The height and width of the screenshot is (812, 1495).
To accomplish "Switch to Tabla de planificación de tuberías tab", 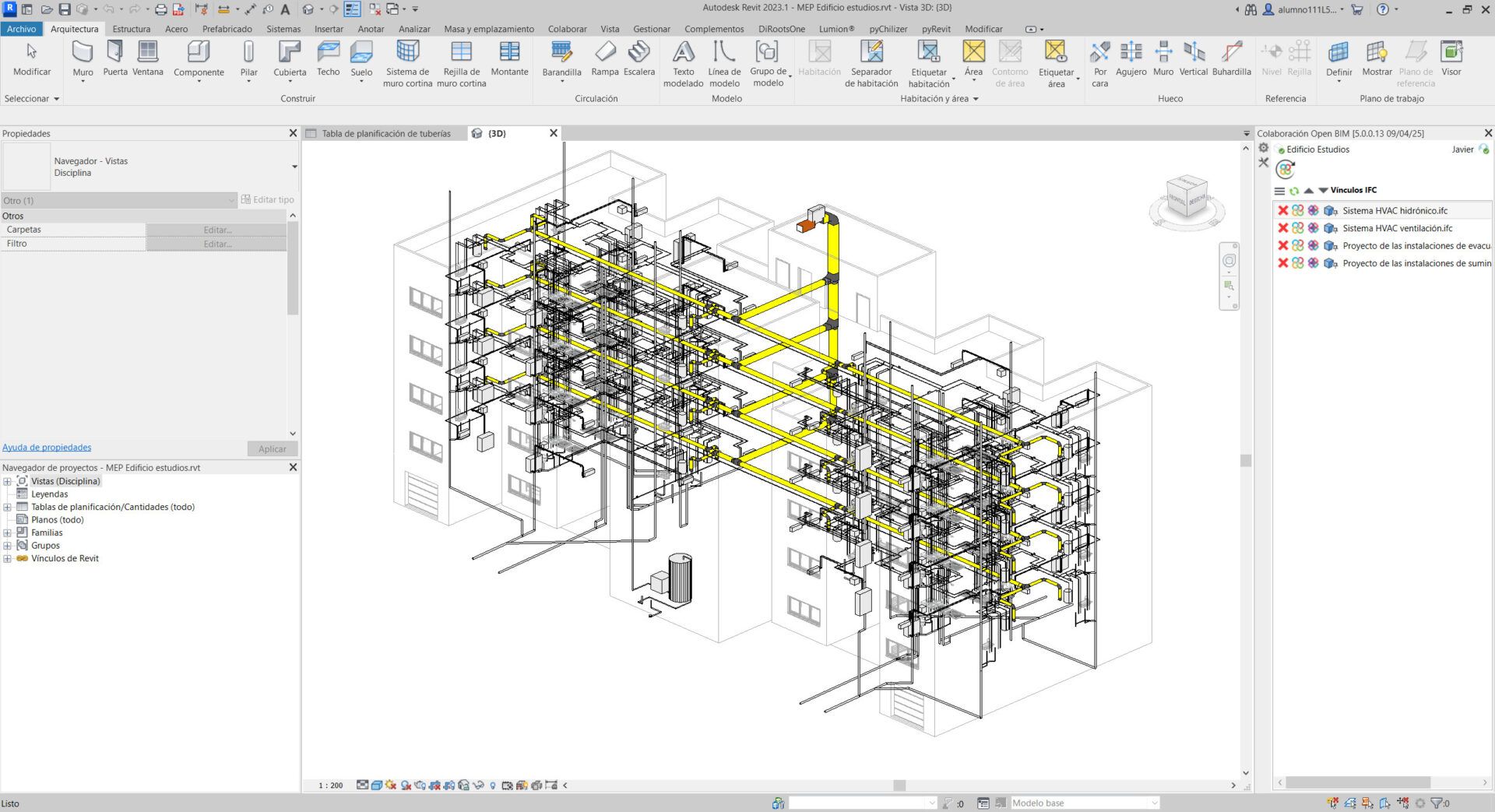I will [x=386, y=133].
